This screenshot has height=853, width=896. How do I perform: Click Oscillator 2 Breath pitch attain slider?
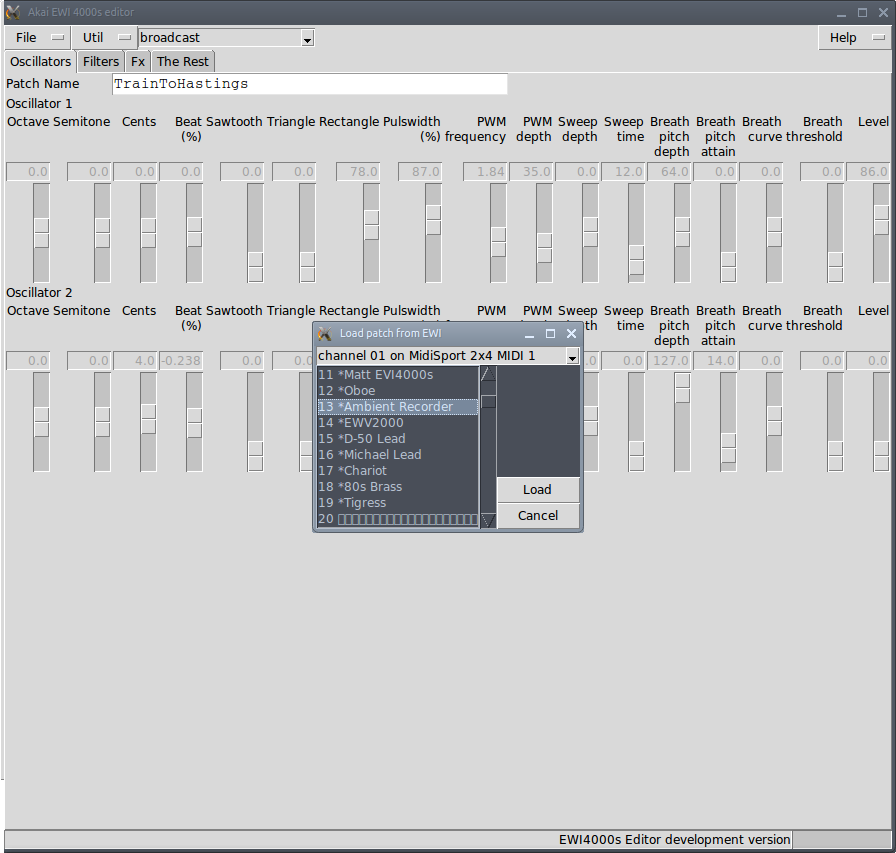729,422
